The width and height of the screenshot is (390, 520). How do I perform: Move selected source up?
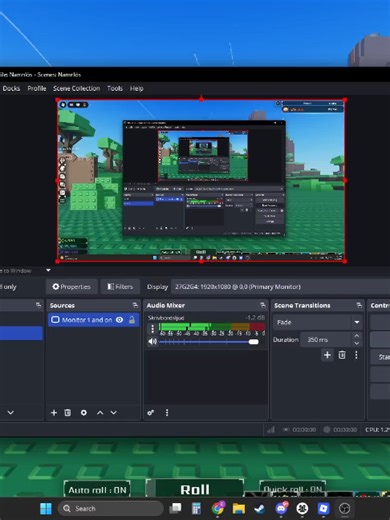[100, 413]
